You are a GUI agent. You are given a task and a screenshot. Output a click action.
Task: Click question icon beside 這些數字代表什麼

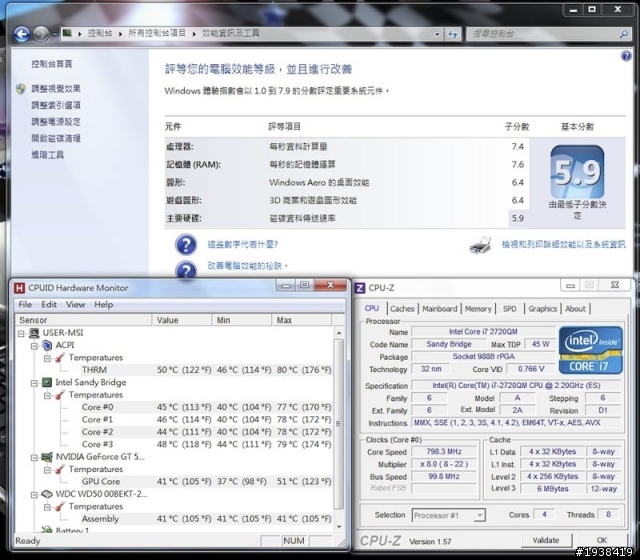tap(186, 244)
